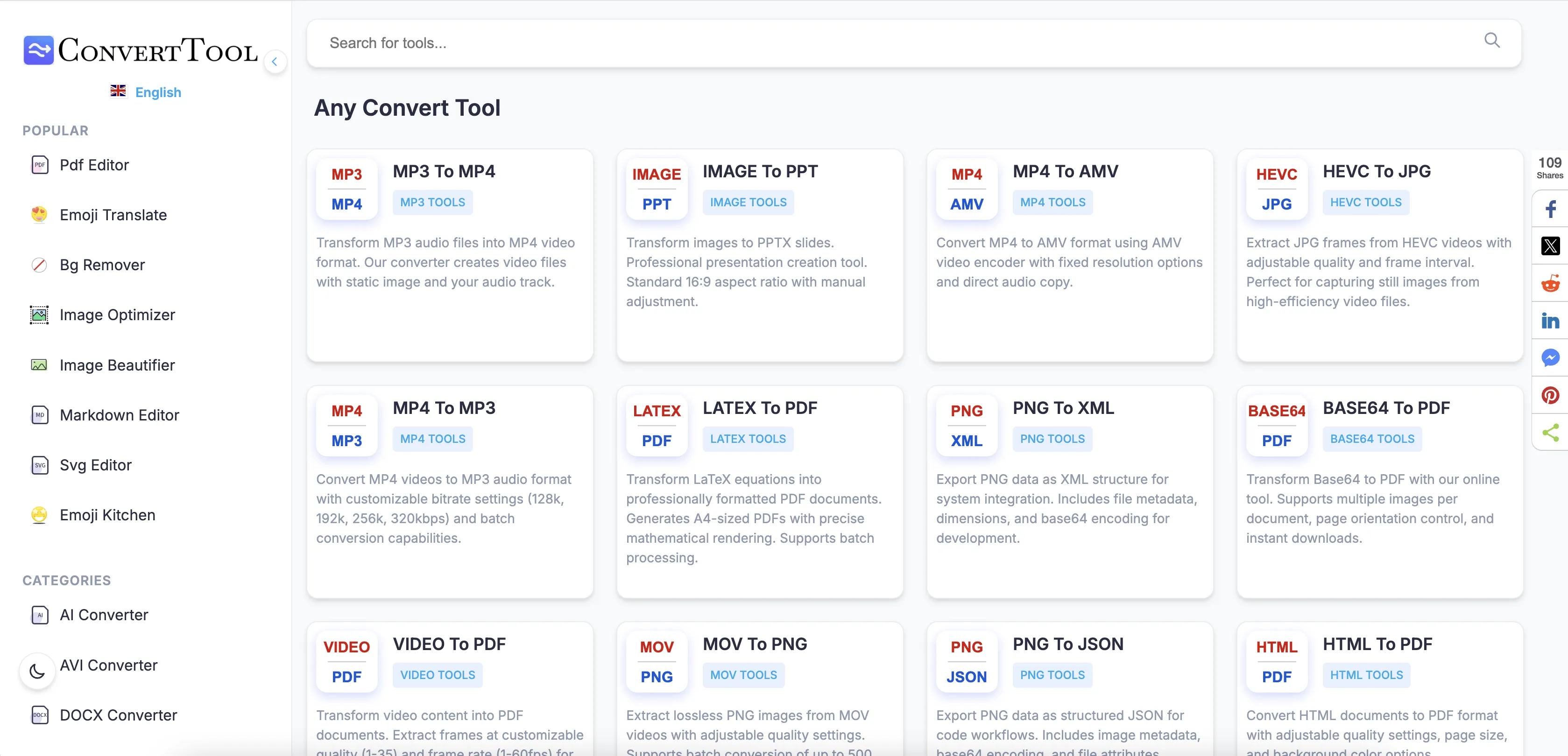Share page on Facebook
The image size is (1568, 756).
pos(1550,209)
